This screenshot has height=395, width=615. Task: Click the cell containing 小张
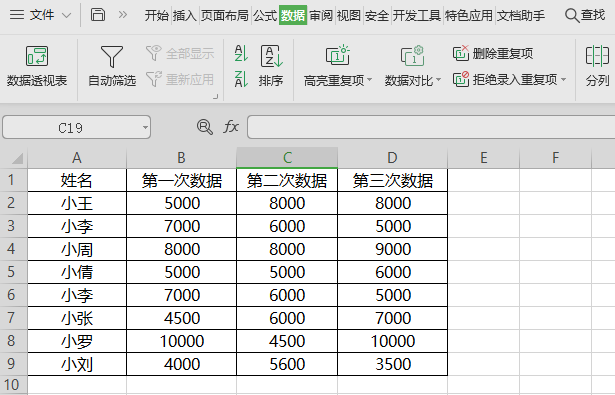point(77,318)
